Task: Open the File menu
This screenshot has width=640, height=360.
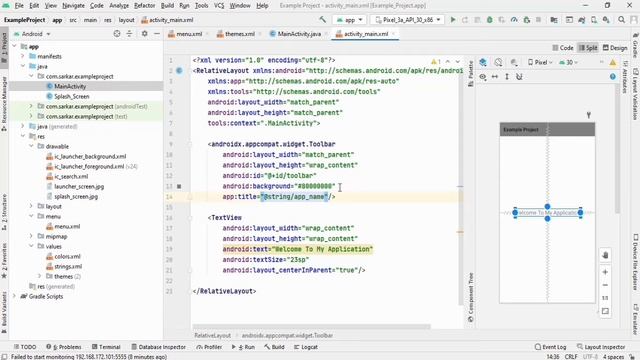Action: tap(19, 6)
